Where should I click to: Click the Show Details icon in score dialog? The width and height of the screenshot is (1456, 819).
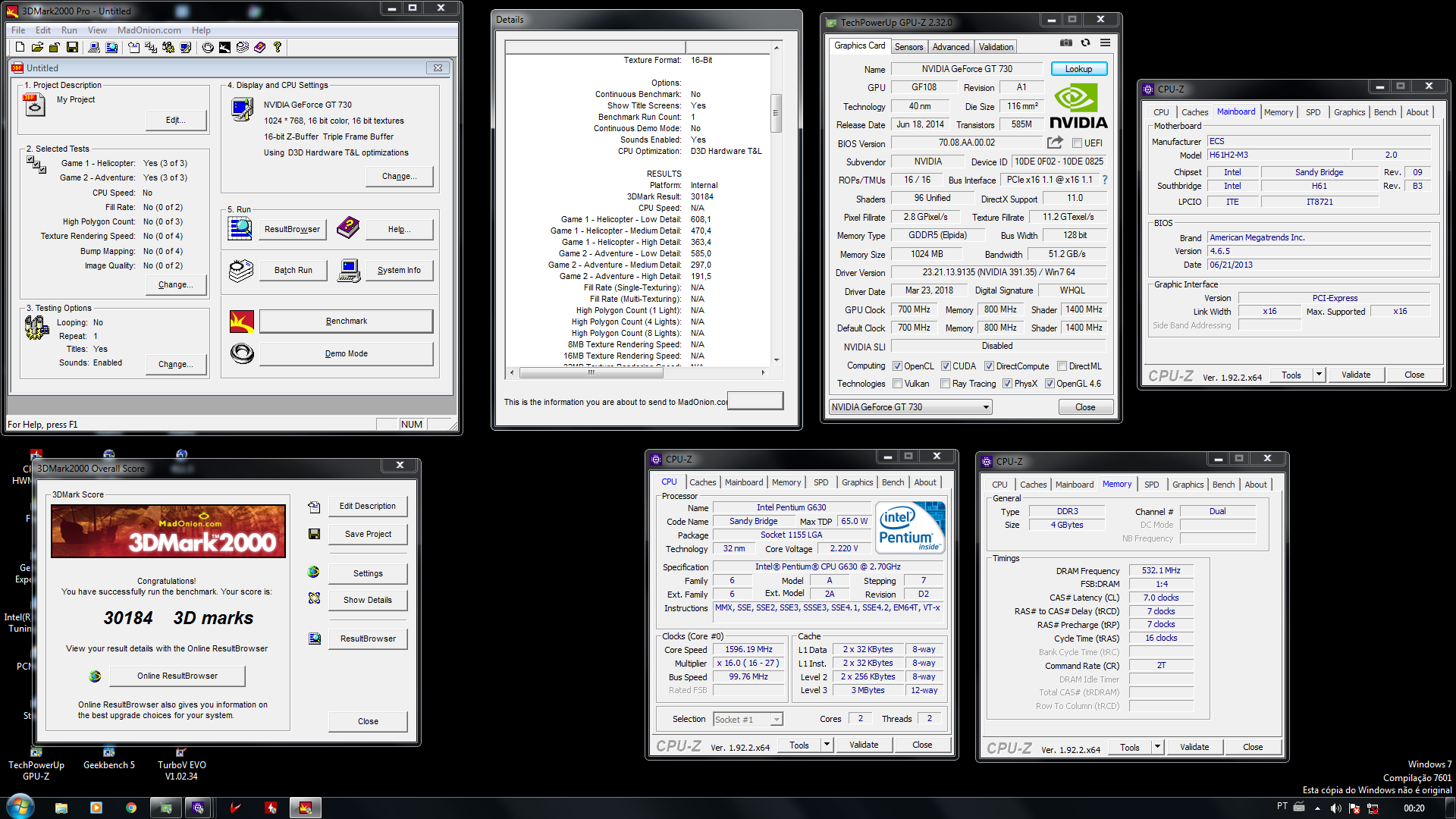[314, 599]
